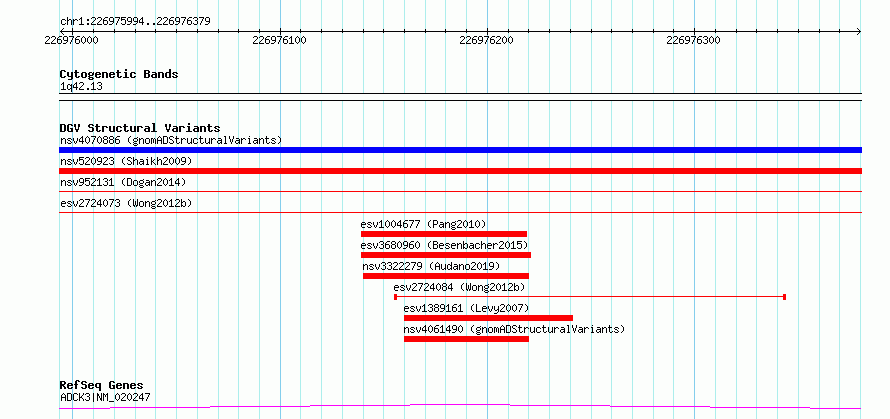Viewport: 890px width, 419px height.
Task: Open the esv2724073 (Wong2012b) label
Action: [x=128, y=203]
